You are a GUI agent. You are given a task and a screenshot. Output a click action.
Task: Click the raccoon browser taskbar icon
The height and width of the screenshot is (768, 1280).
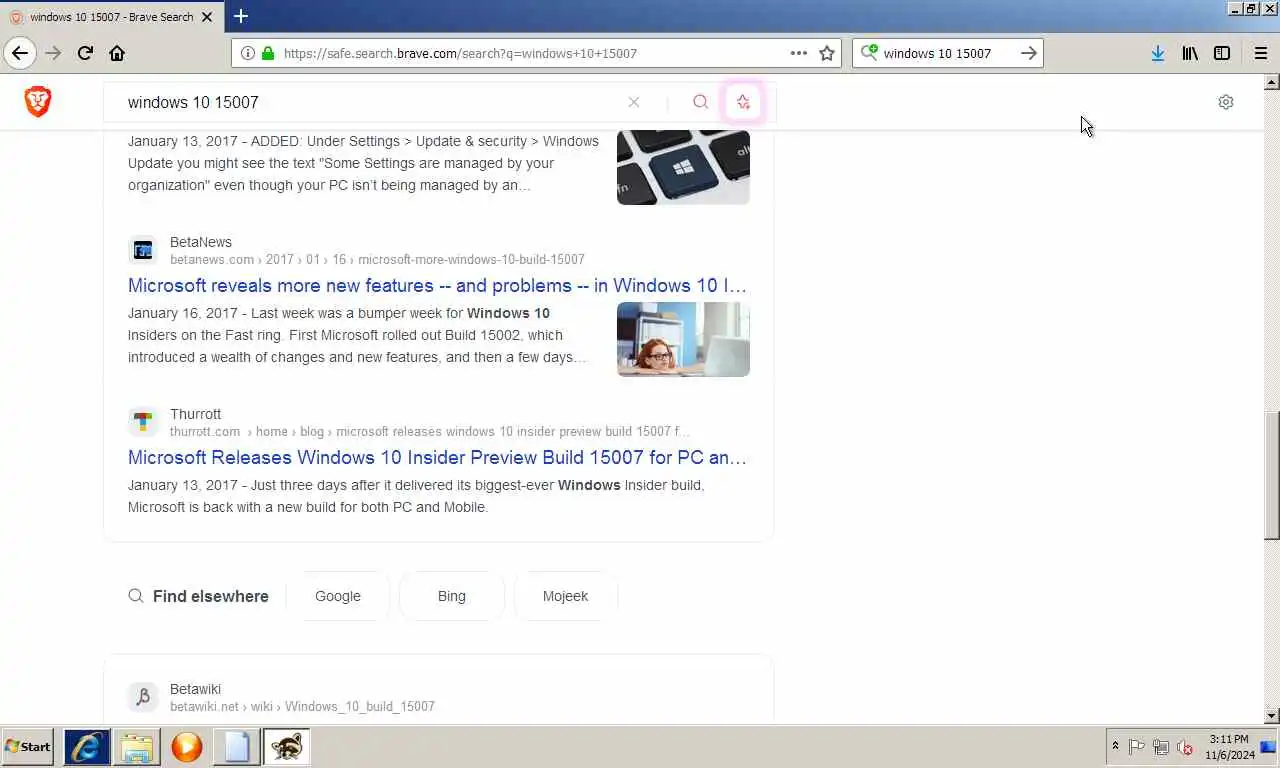pos(287,747)
